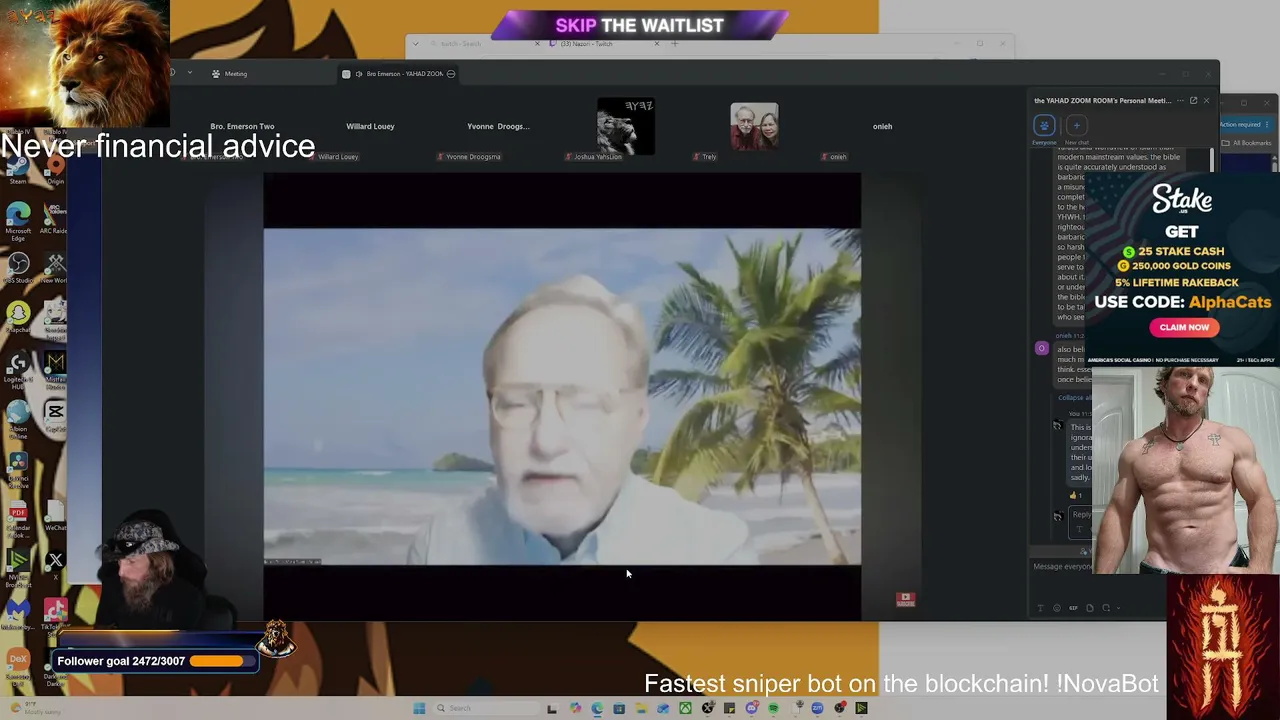1280x720 pixels.
Task: Click the SKIP THE WAITLIST banner
Action: click(640, 25)
